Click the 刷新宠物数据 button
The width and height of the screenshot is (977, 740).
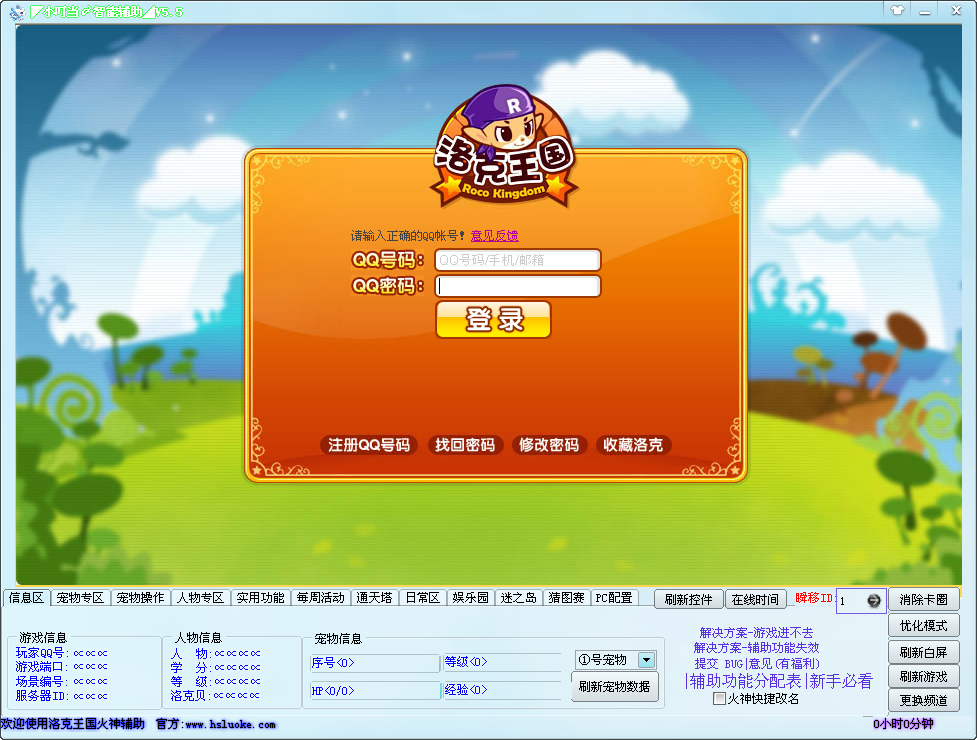(614, 686)
